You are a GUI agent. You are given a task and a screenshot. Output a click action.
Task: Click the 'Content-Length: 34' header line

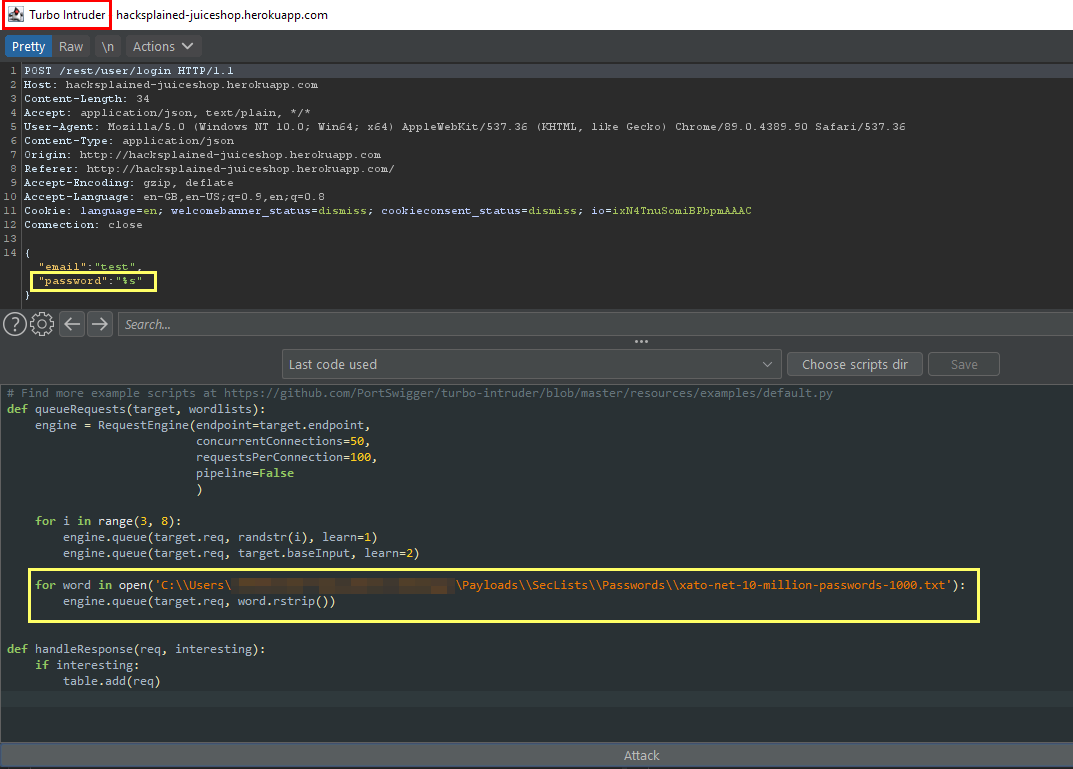[87, 99]
